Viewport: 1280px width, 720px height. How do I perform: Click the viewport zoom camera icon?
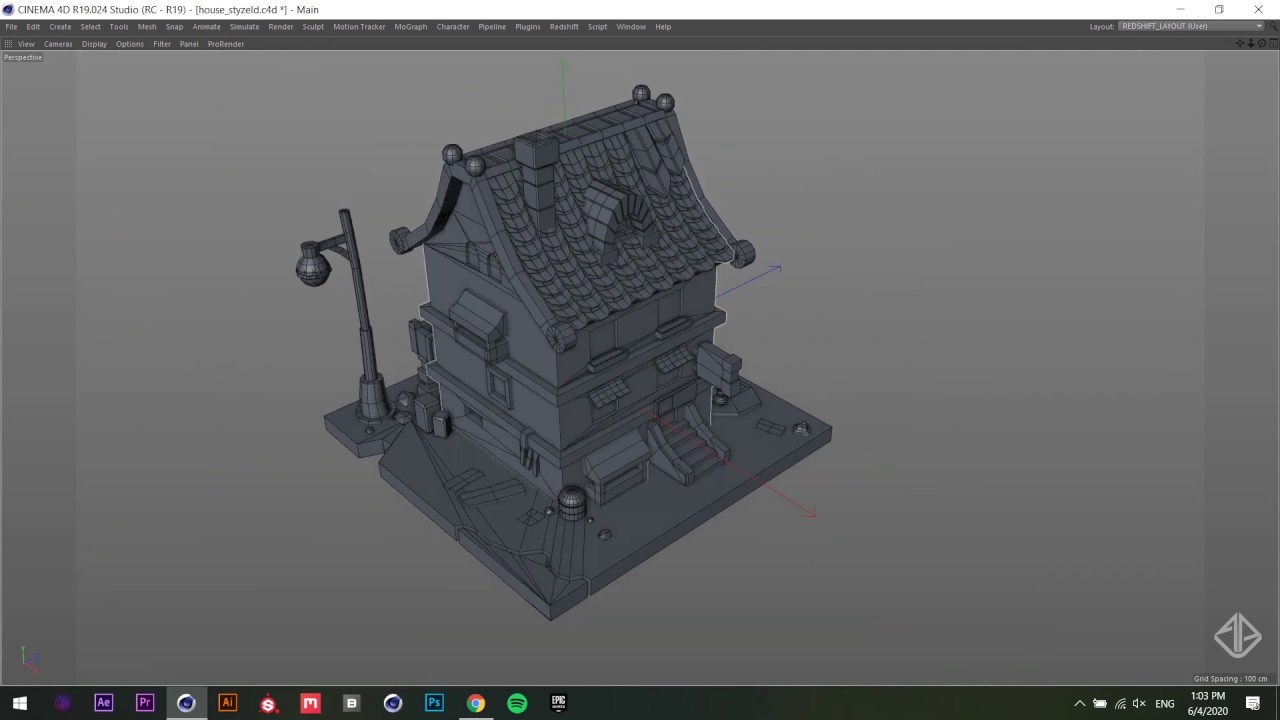click(x=1251, y=43)
